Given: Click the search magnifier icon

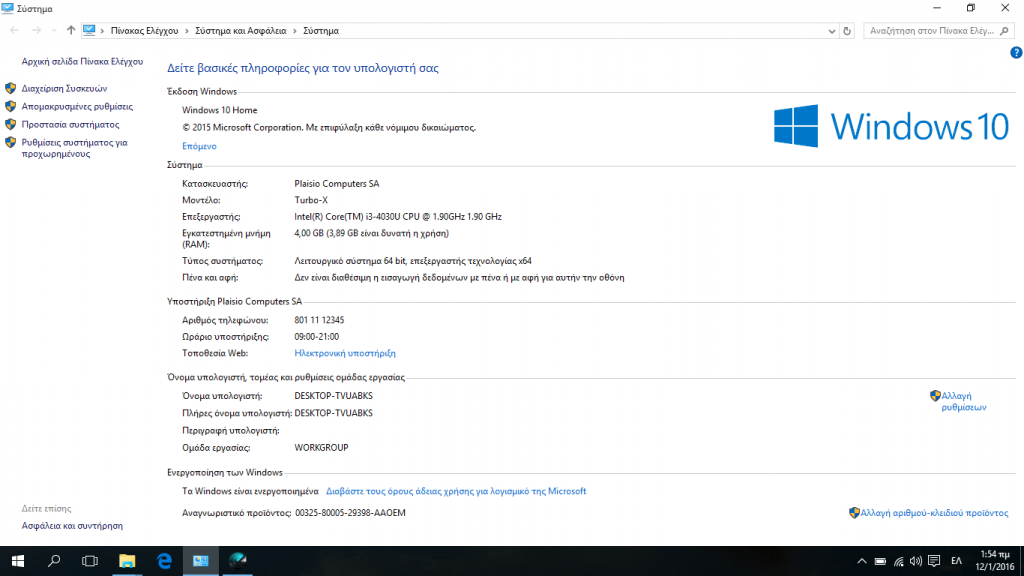Looking at the screenshot, I should (1004, 31).
